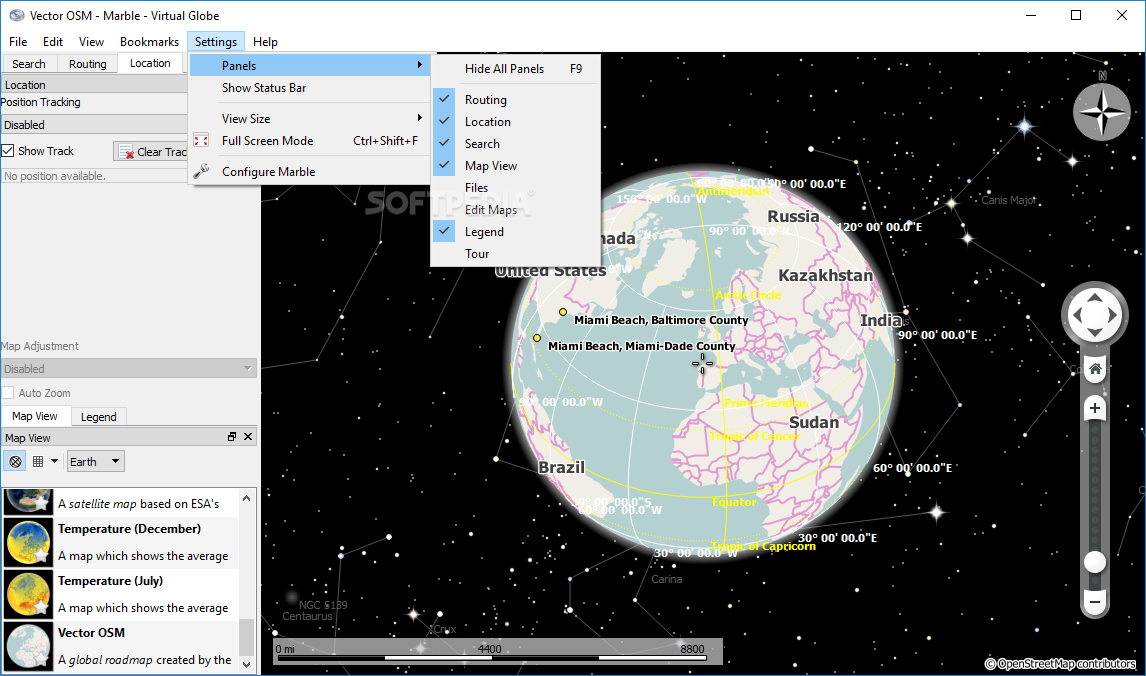Image resolution: width=1146 pixels, height=676 pixels.
Task: Select the ESA satellite map thumbnail
Action: click(29, 502)
